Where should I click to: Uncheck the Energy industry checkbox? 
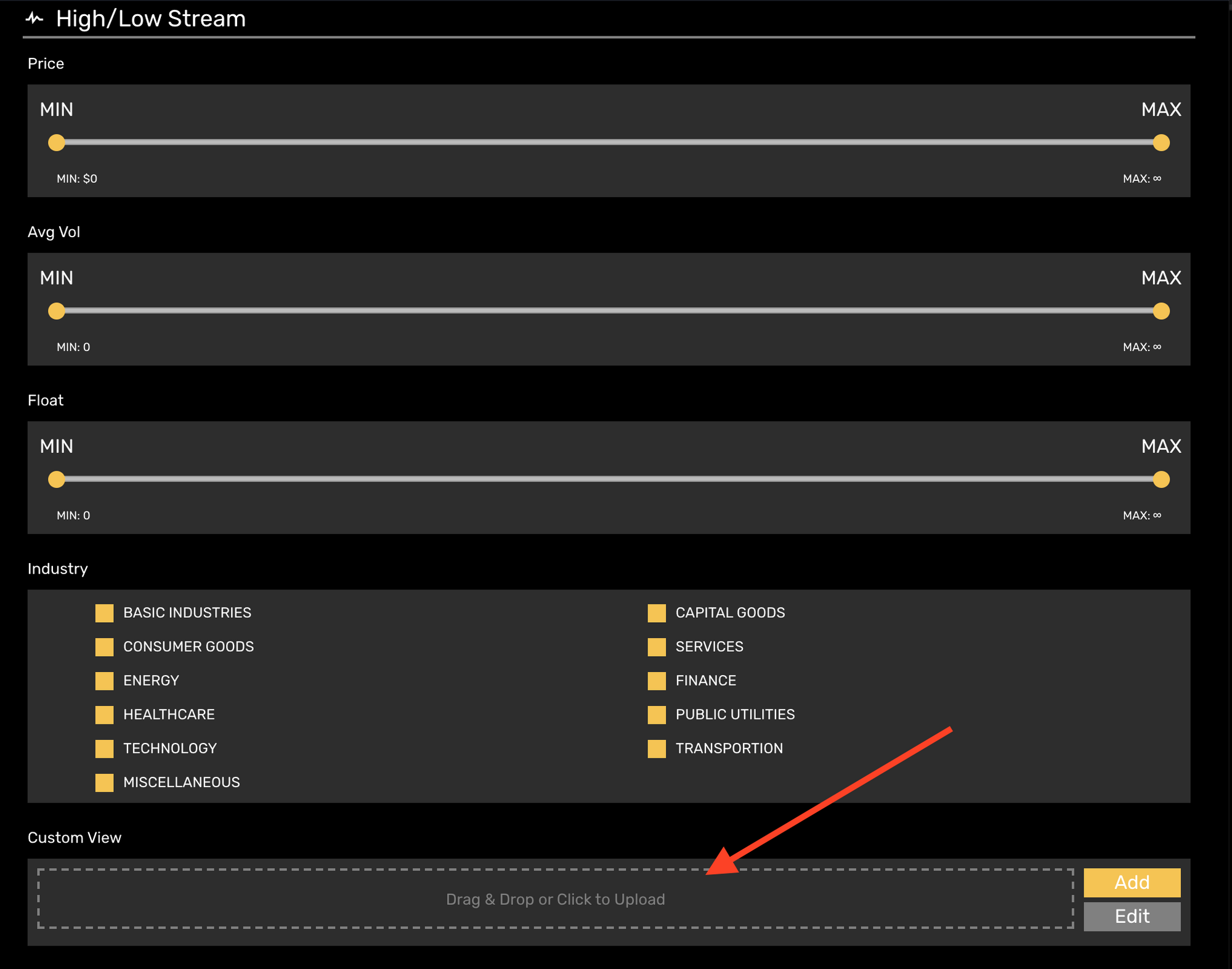point(104,681)
